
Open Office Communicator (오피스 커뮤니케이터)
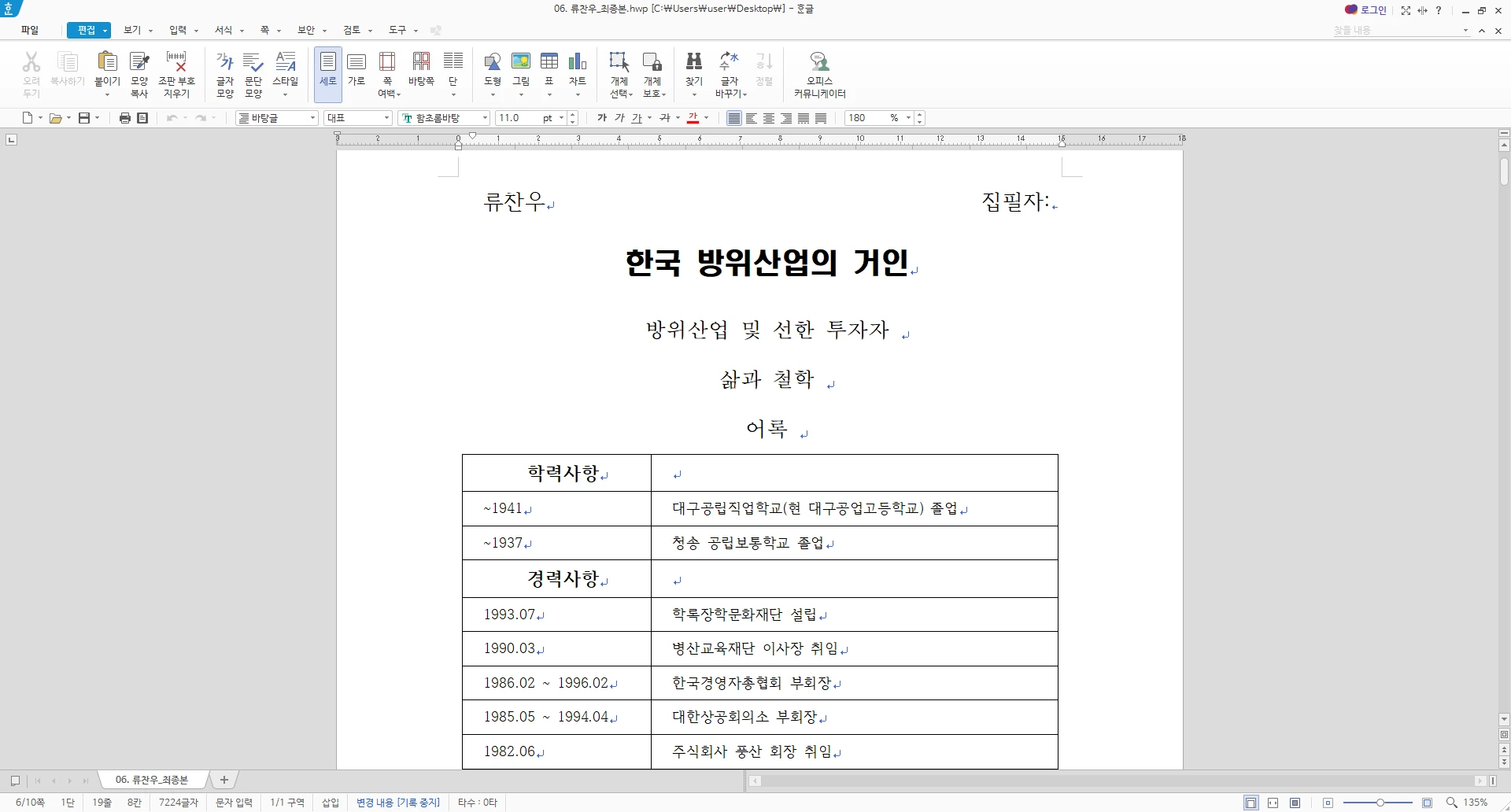click(x=819, y=75)
